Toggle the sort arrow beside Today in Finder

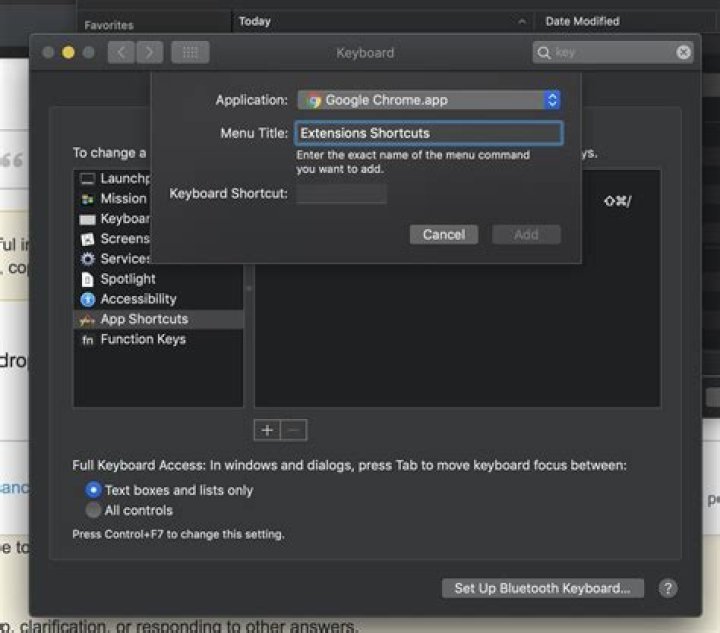[522, 22]
